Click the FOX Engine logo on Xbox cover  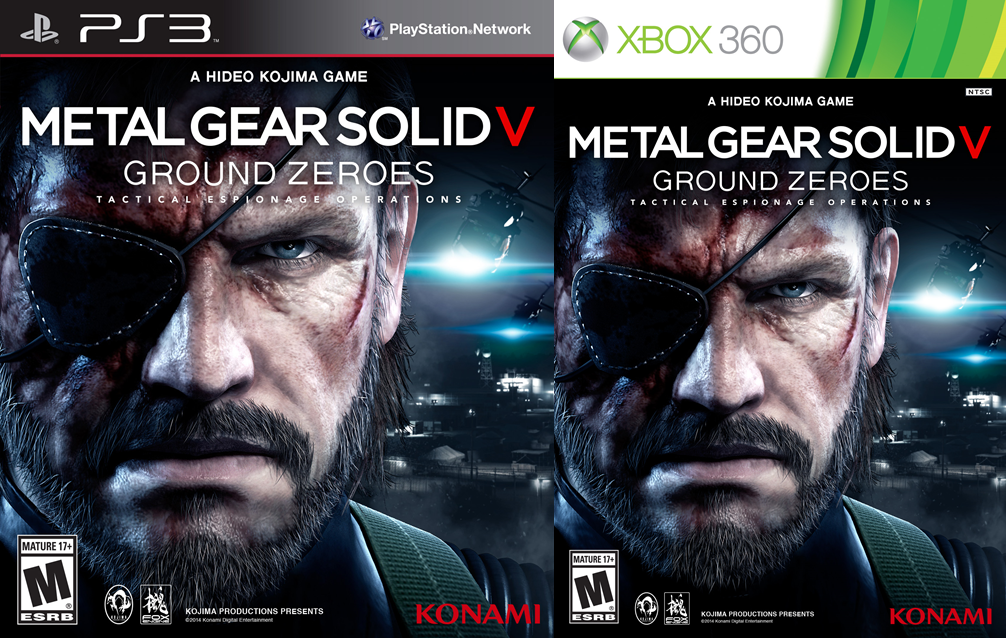pyautogui.click(x=677, y=608)
